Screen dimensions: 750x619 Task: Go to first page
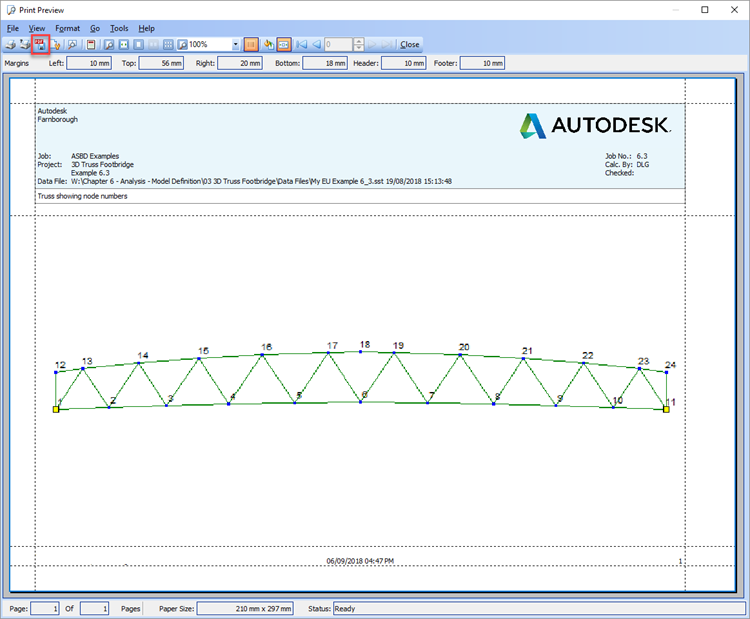[301, 44]
